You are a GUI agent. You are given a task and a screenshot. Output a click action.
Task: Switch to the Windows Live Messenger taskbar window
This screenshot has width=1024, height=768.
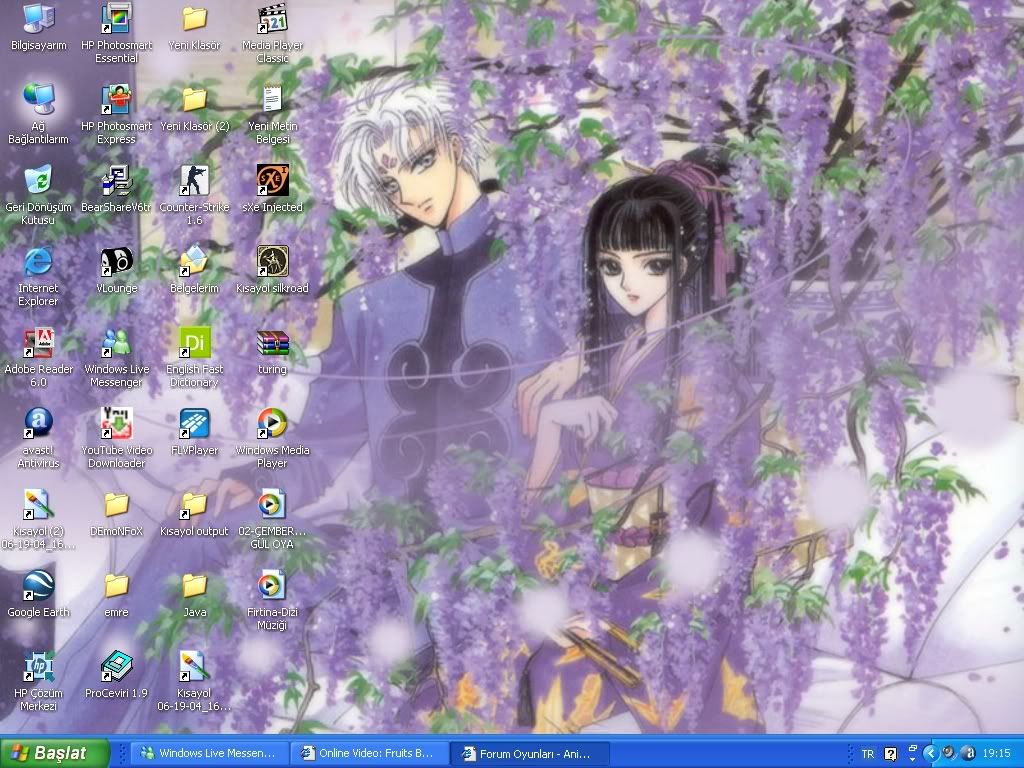point(209,754)
